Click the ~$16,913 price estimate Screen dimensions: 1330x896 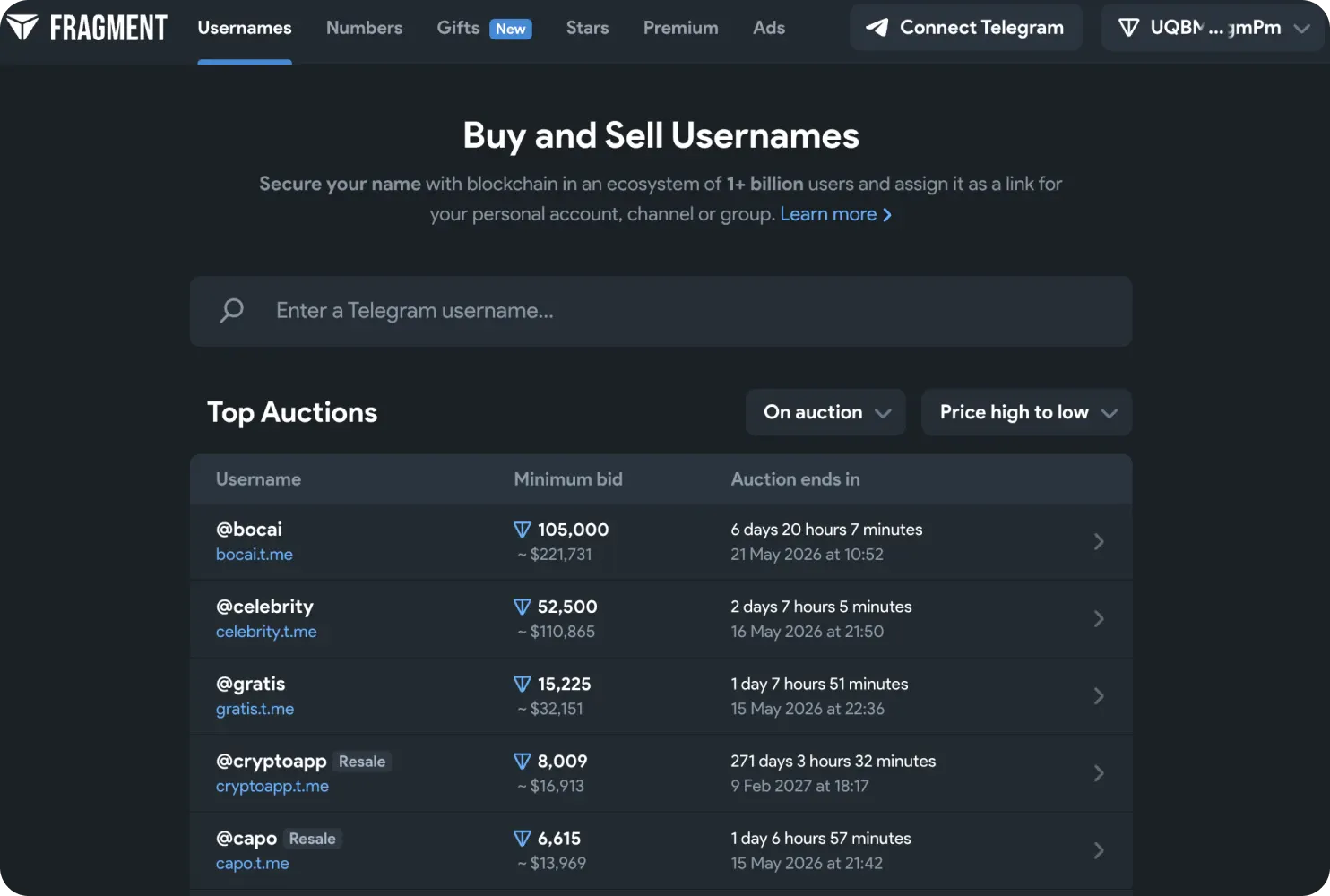point(550,786)
